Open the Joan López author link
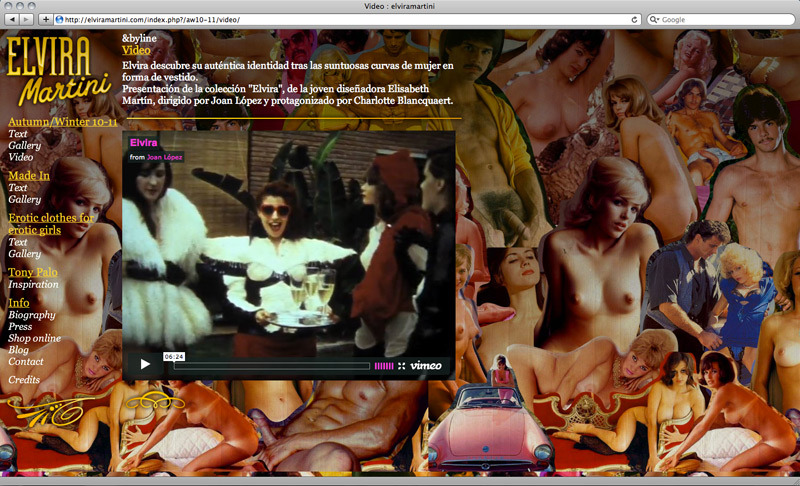 point(164,157)
